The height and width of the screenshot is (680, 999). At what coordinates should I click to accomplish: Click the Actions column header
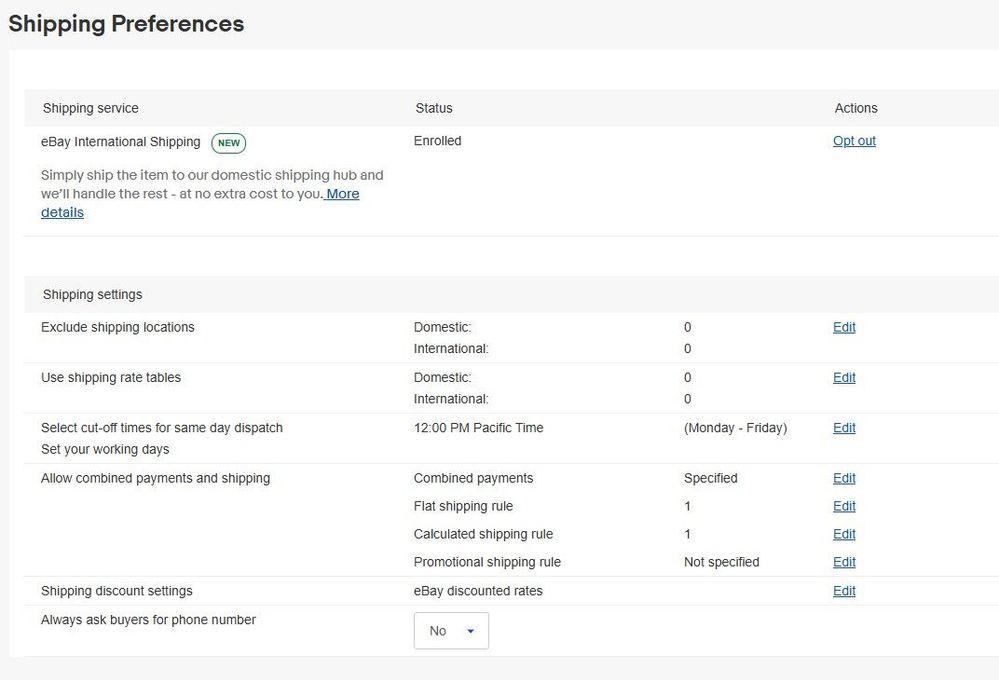856,108
